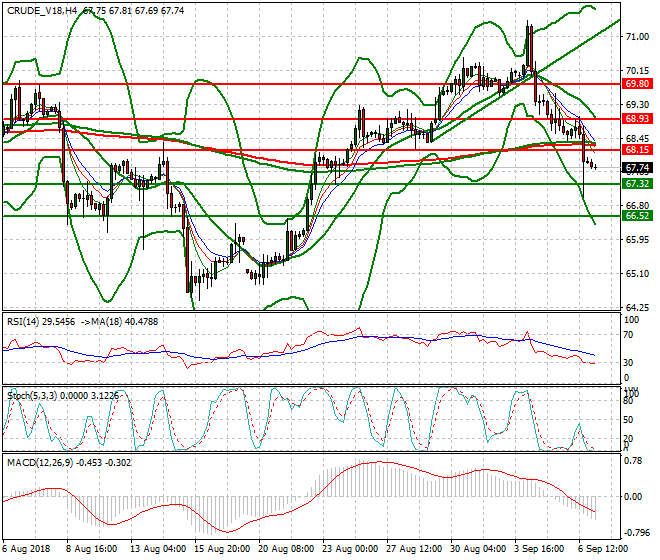Click the 30 Aug 04:00 time label

[478, 549]
